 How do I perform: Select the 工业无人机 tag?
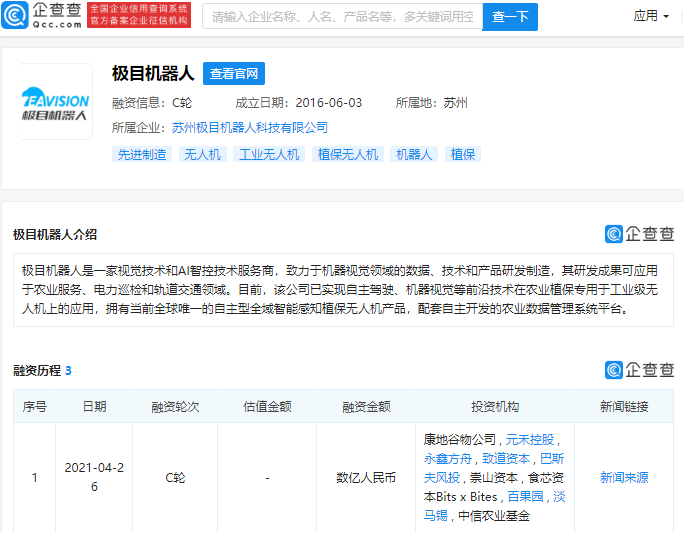click(x=269, y=154)
